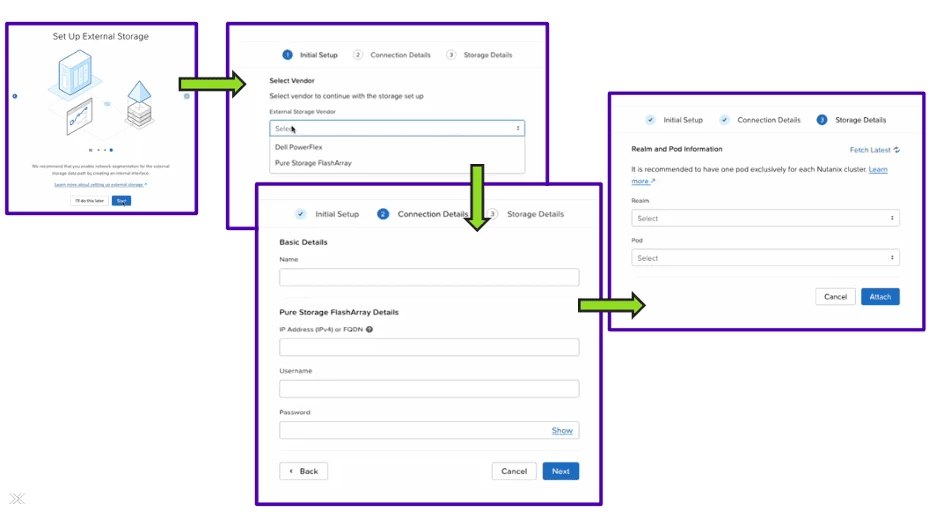Image resolution: width=936 pixels, height=512 pixels.
Task: Open the External Storage Vendor dropdown
Action: 397,128
